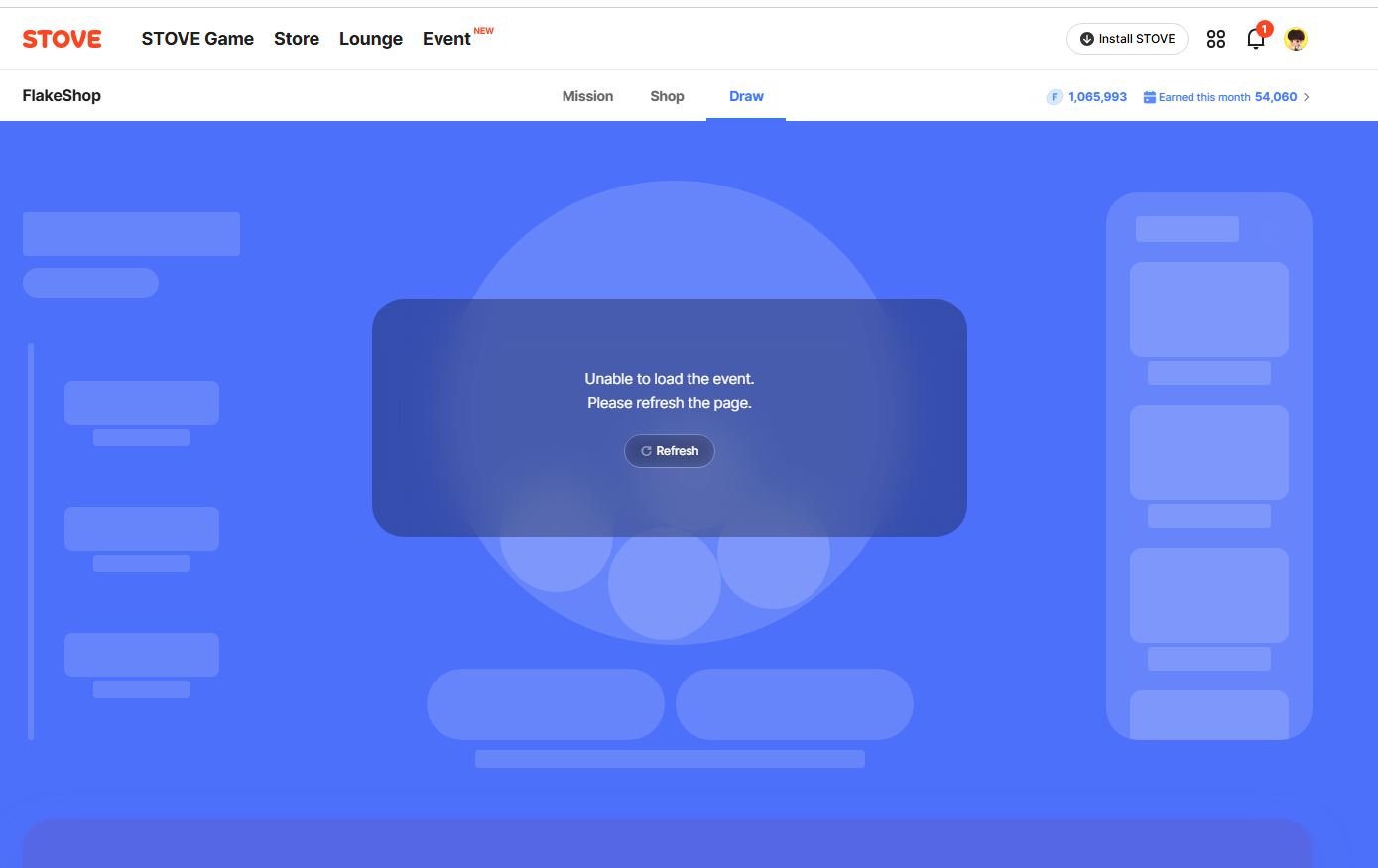Viewport: 1378px width, 868px height.
Task: Select the top placeholder card in the right panel
Action: [1208, 310]
